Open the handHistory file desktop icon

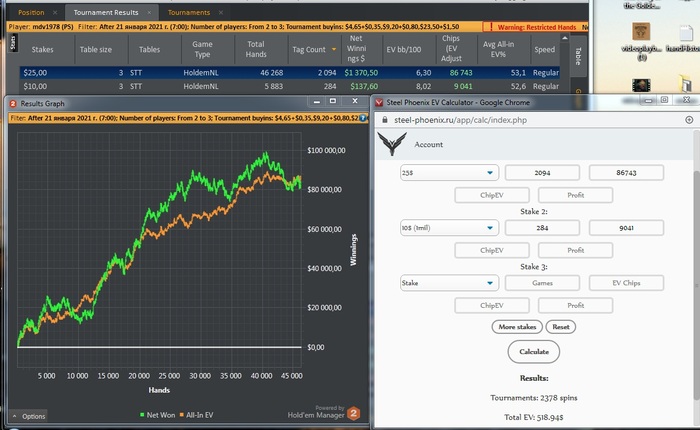[683, 39]
